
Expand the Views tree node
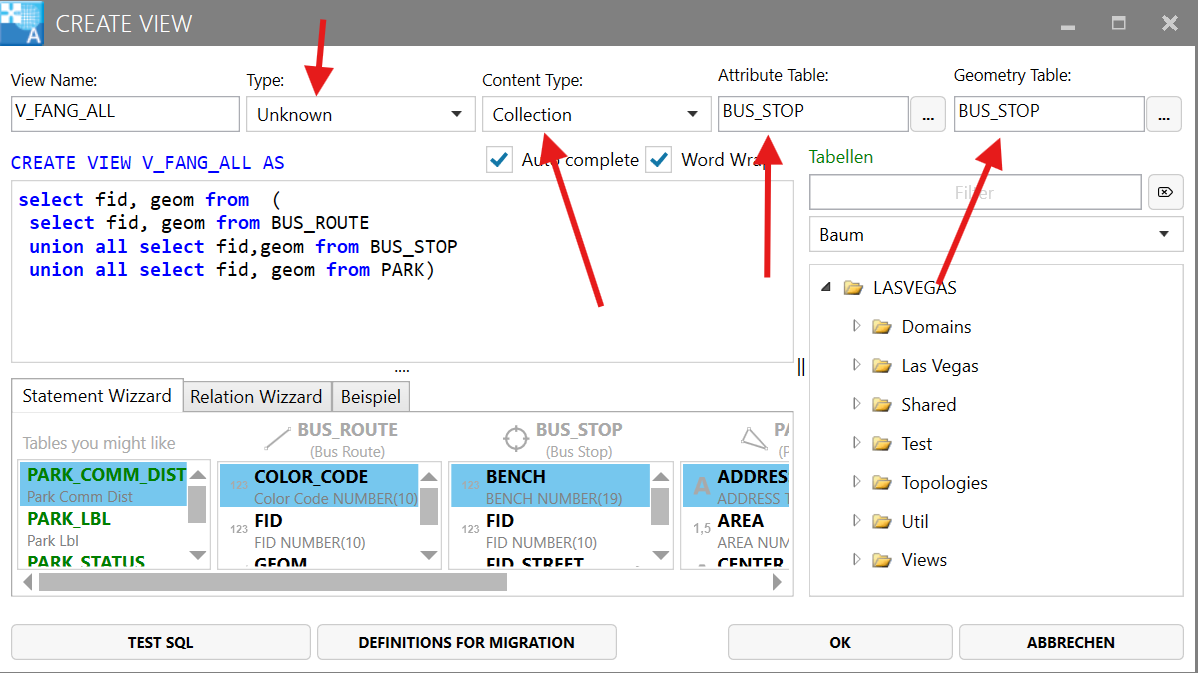coord(856,560)
